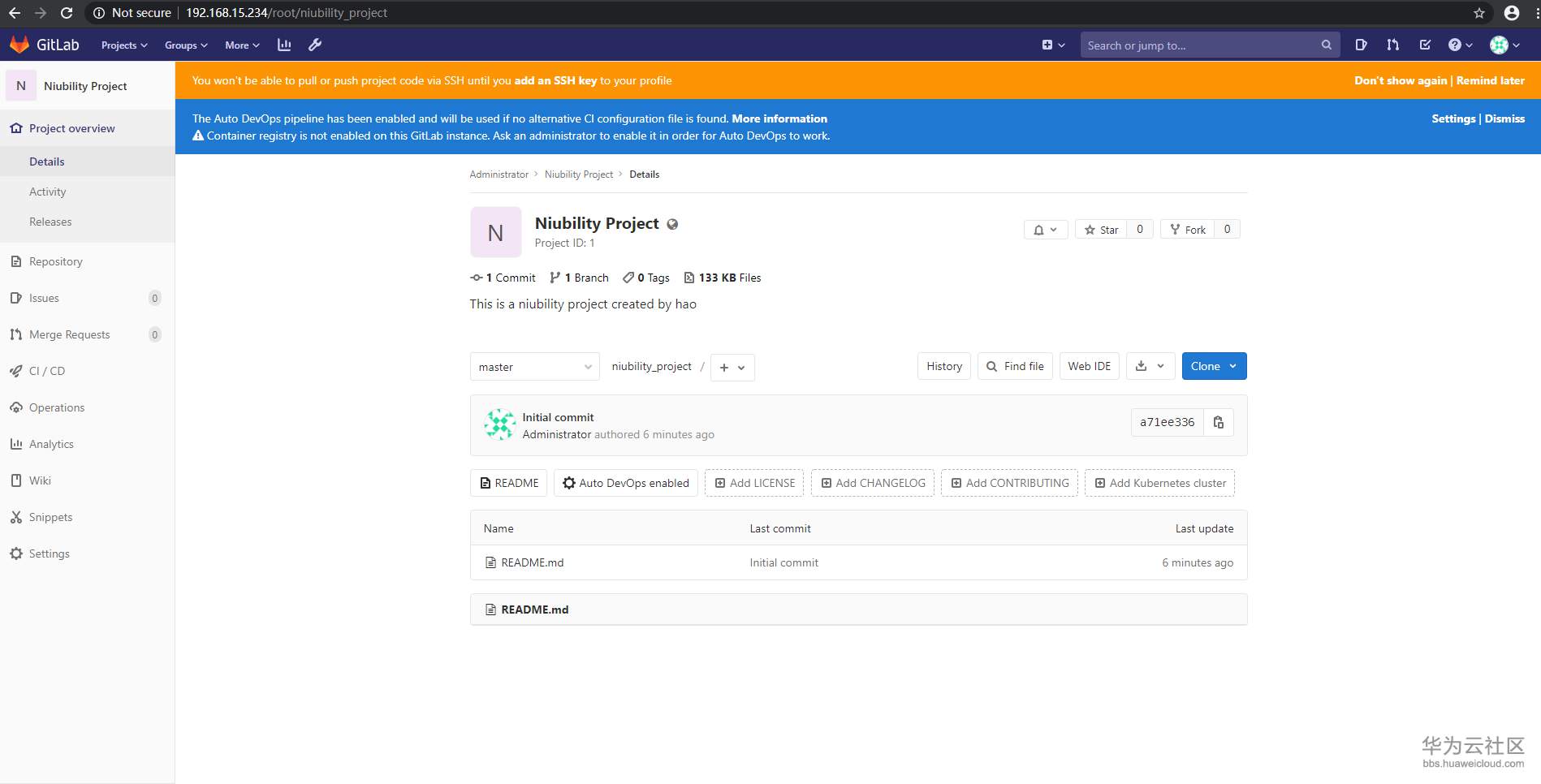This screenshot has width=1541, height=784.
Task: Open the Projects menu in navbar
Action: (x=124, y=45)
